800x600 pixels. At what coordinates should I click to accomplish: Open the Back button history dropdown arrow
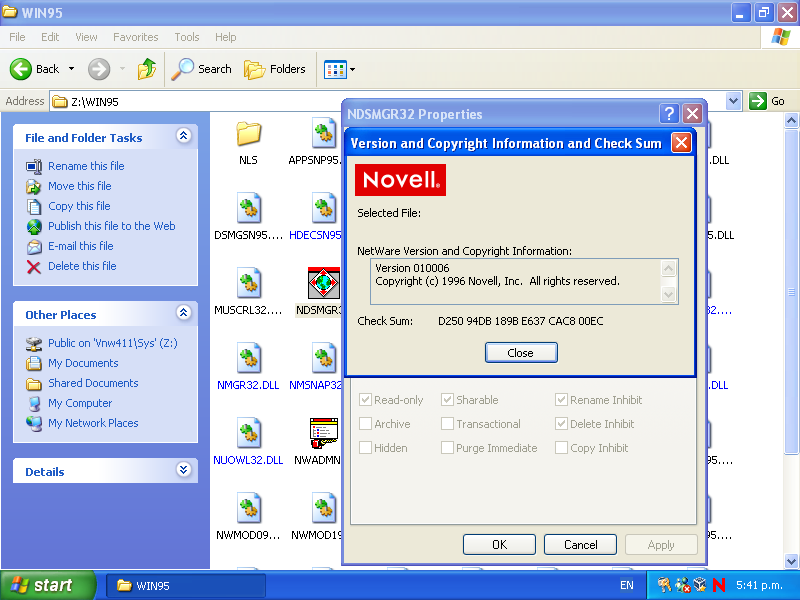71,69
